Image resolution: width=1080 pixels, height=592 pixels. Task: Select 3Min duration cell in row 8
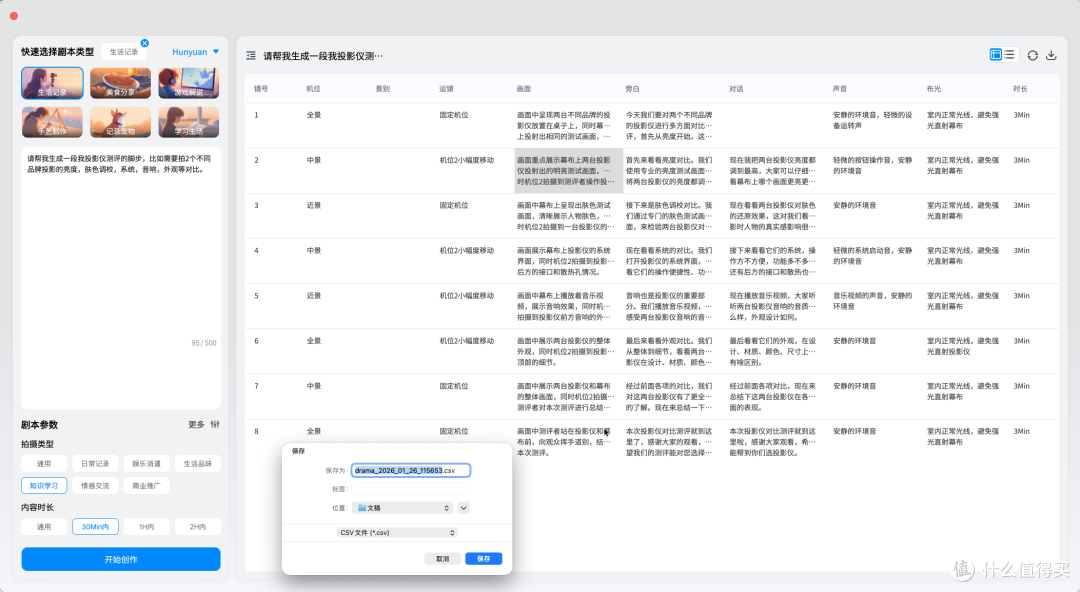(x=1021, y=431)
